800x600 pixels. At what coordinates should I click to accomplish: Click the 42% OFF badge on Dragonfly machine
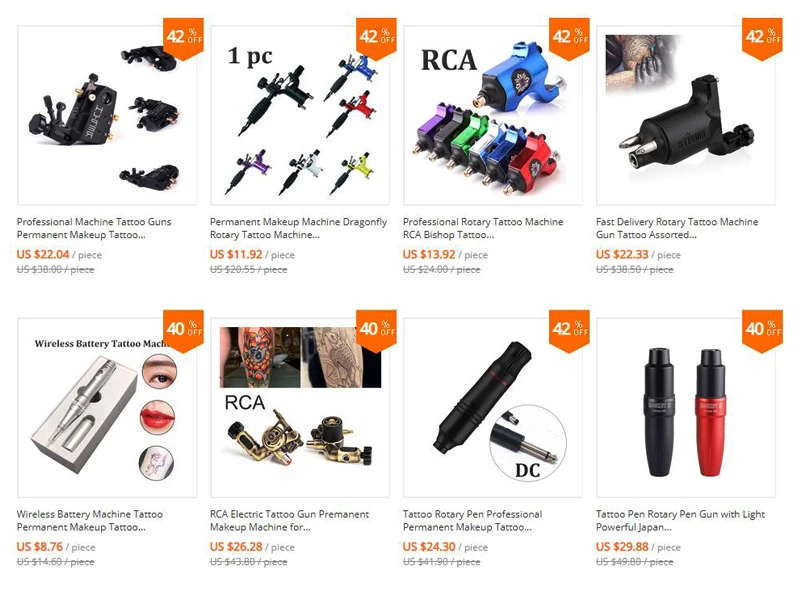(x=377, y=39)
